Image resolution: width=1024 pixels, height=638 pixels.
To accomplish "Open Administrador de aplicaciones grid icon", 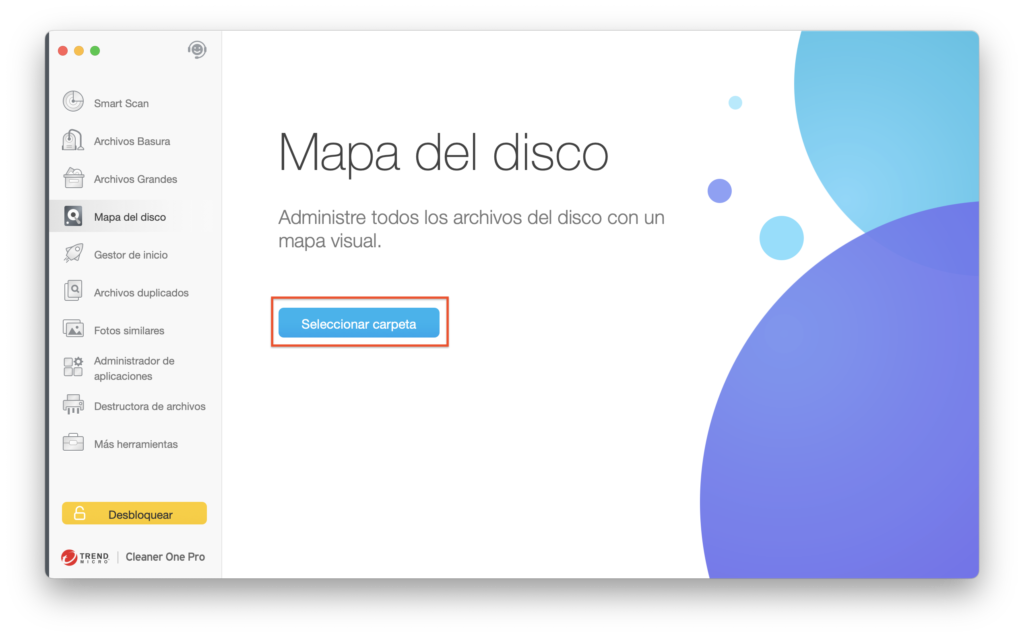I will pyautogui.click(x=73, y=367).
